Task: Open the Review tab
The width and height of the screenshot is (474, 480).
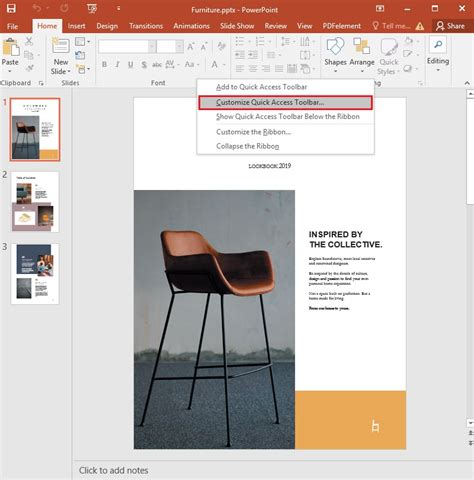Action: pos(275,26)
